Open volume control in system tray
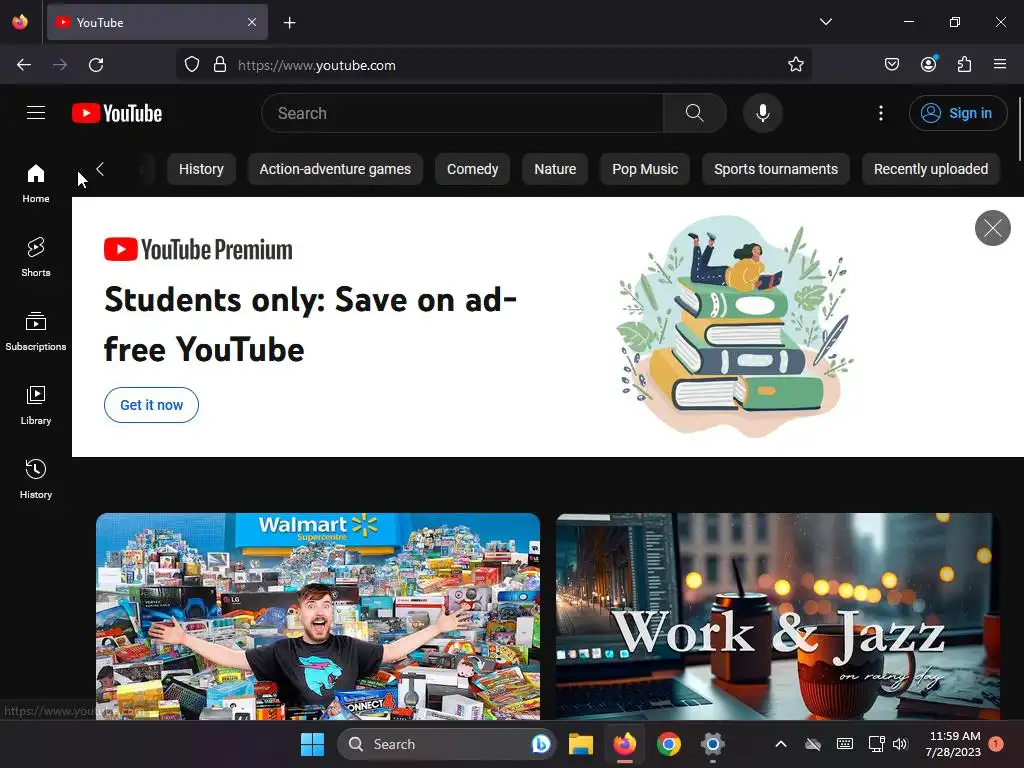The height and width of the screenshot is (768, 1024). [900, 744]
